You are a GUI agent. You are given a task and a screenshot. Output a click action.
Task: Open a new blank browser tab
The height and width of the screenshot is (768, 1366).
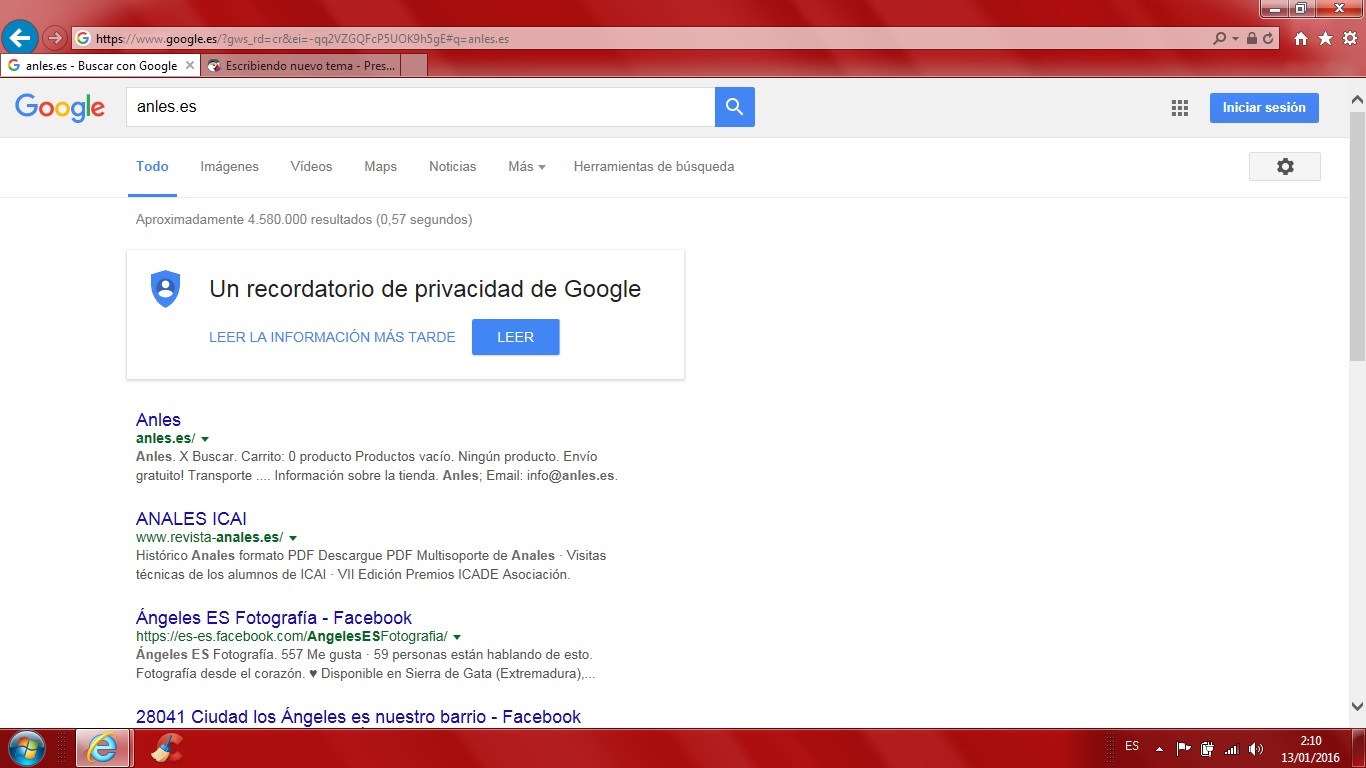414,66
